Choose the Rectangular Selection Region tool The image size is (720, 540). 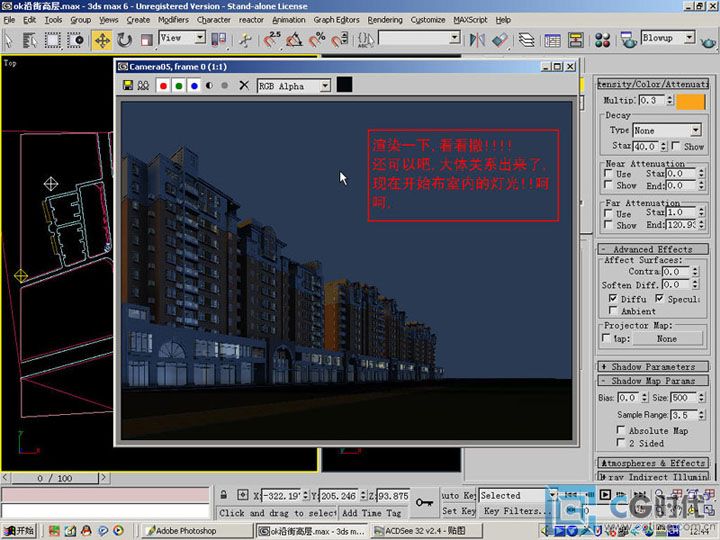click(x=52, y=40)
